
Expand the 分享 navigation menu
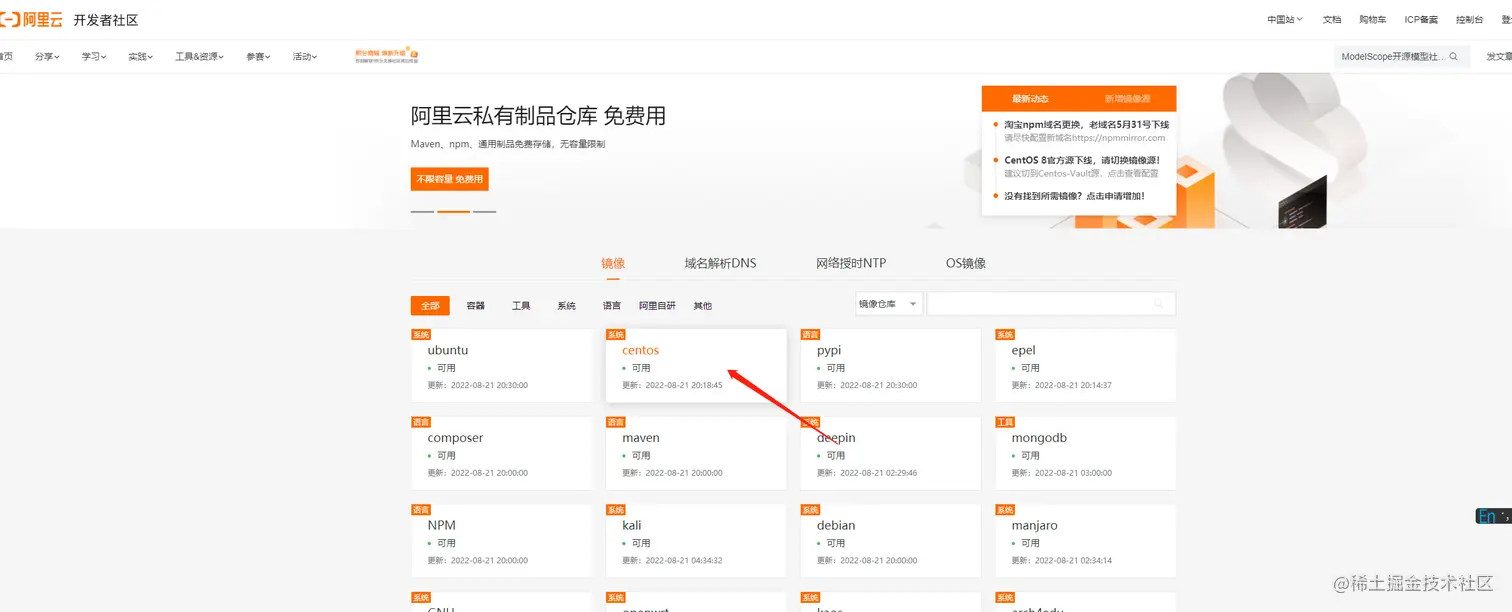pos(47,57)
